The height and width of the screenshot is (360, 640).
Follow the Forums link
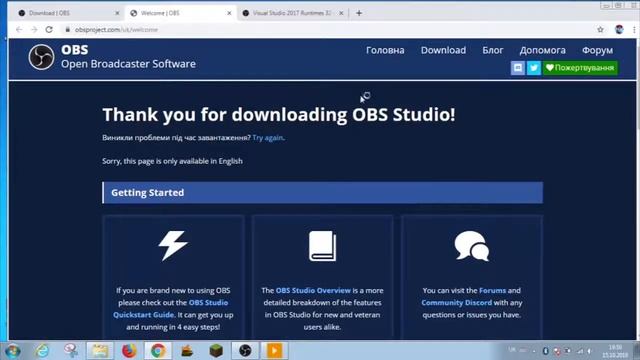point(492,290)
